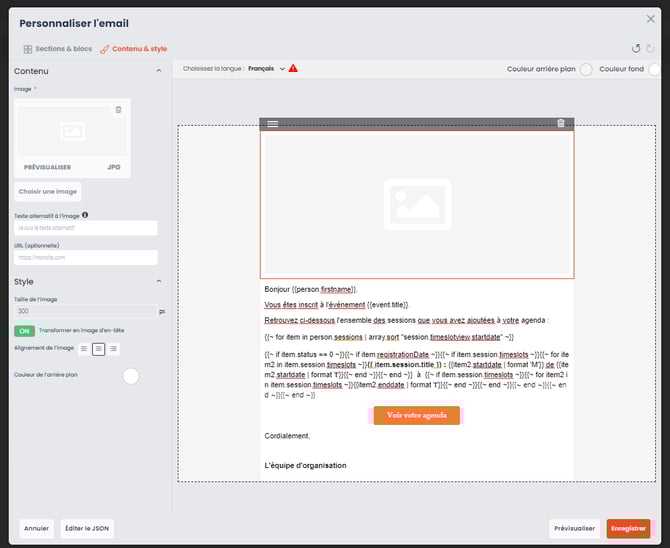Screen dimensions: 670x548
Task: Collapse the Contenu section
Action: 158,71
